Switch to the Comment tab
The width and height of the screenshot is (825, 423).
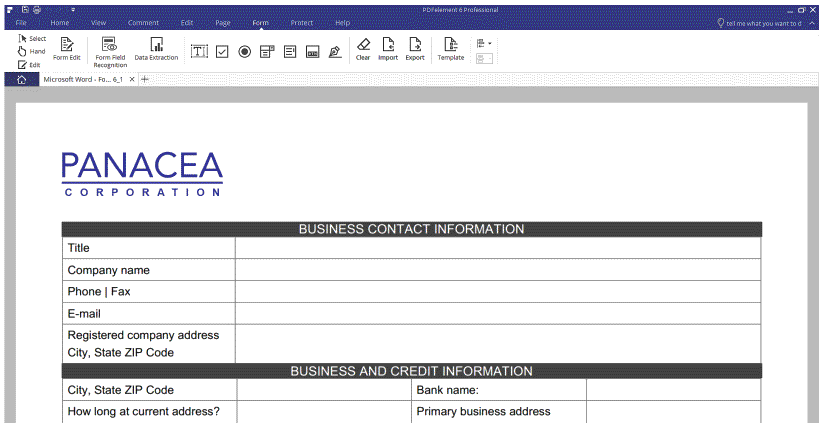tap(143, 22)
